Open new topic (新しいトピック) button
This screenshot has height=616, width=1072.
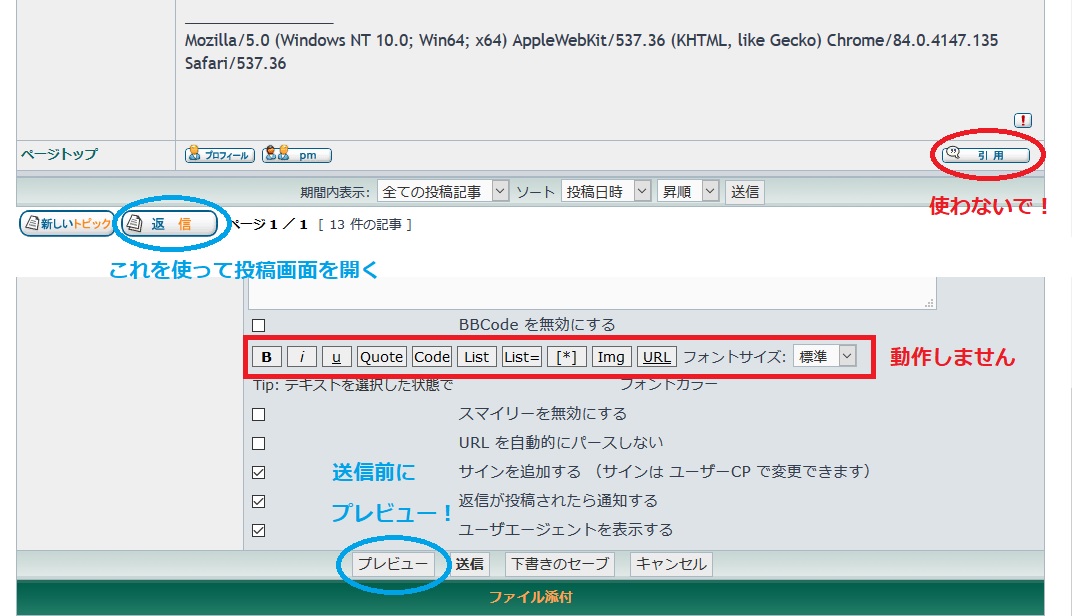coord(66,224)
